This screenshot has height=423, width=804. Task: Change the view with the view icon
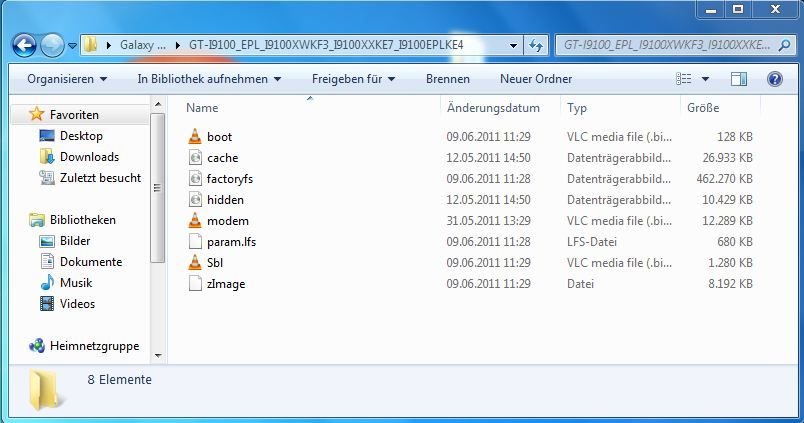(x=684, y=79)
